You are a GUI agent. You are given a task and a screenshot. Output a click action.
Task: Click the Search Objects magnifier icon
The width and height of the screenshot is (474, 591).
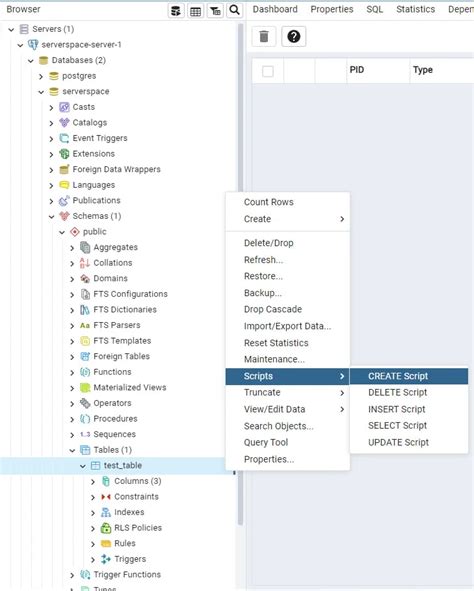pyautogui.click(x=234, y=11)
